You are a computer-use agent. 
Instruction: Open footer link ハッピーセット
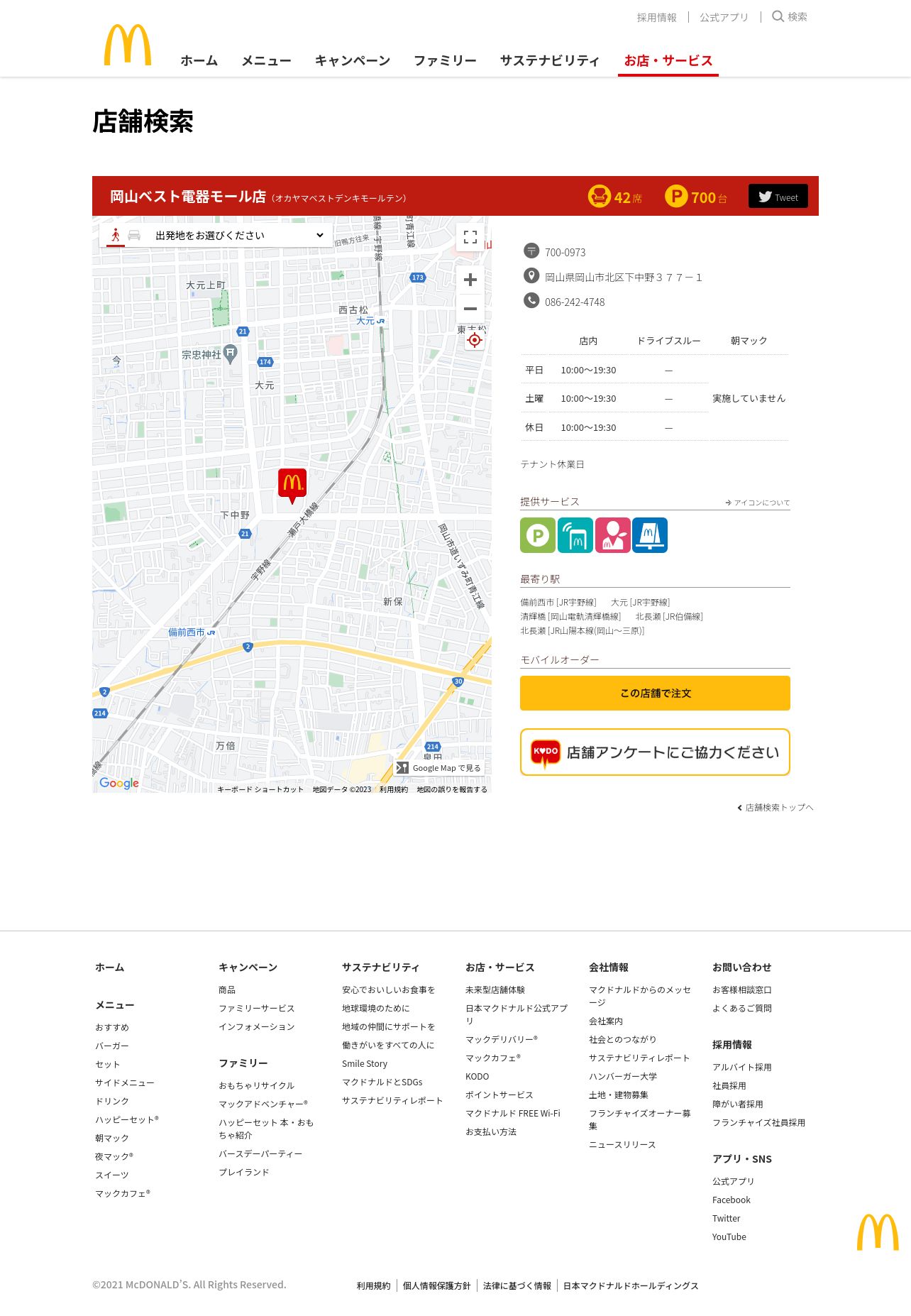127,1119
